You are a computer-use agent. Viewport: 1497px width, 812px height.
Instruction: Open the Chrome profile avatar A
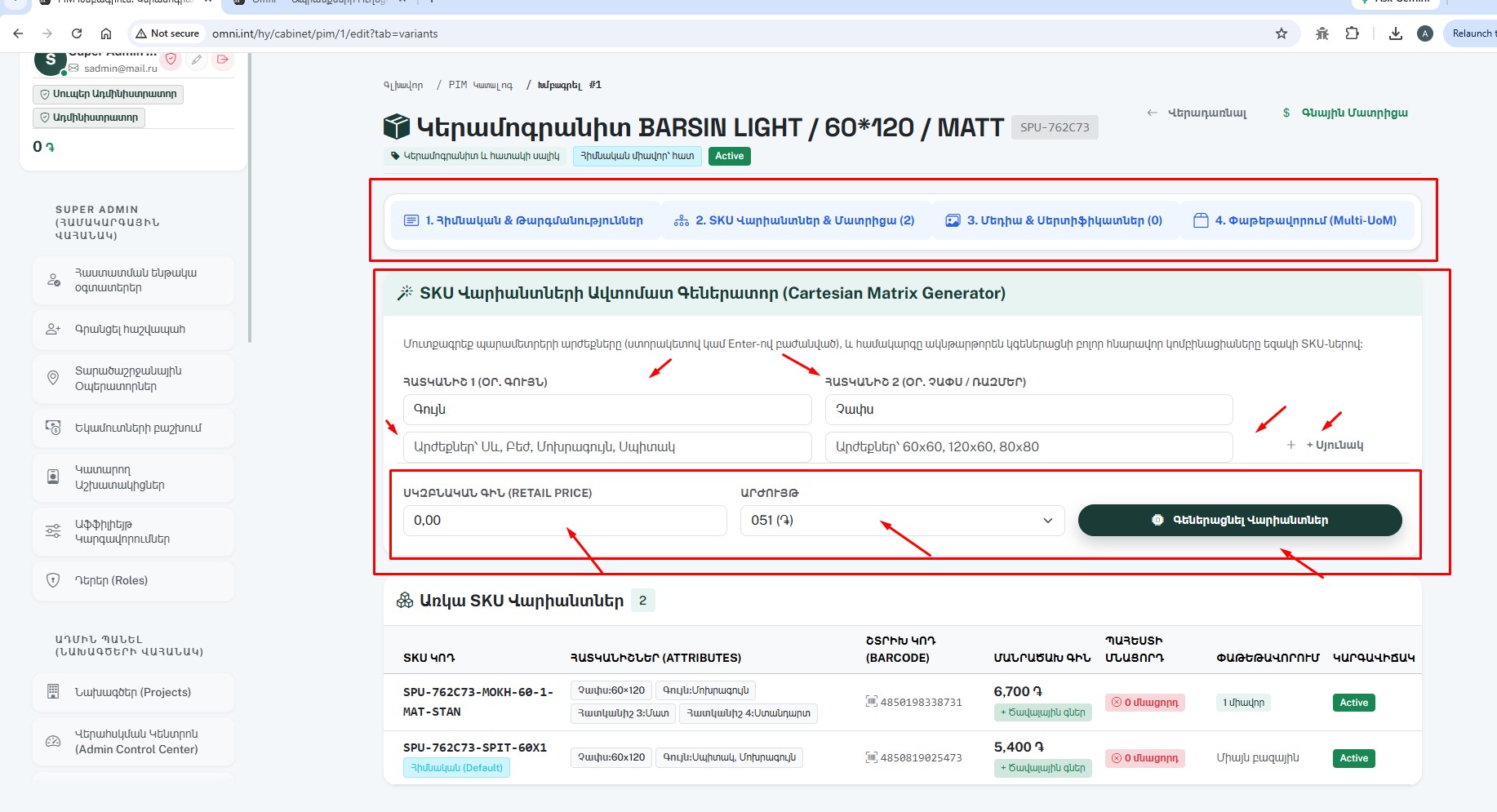click(x=1425, y=33)
